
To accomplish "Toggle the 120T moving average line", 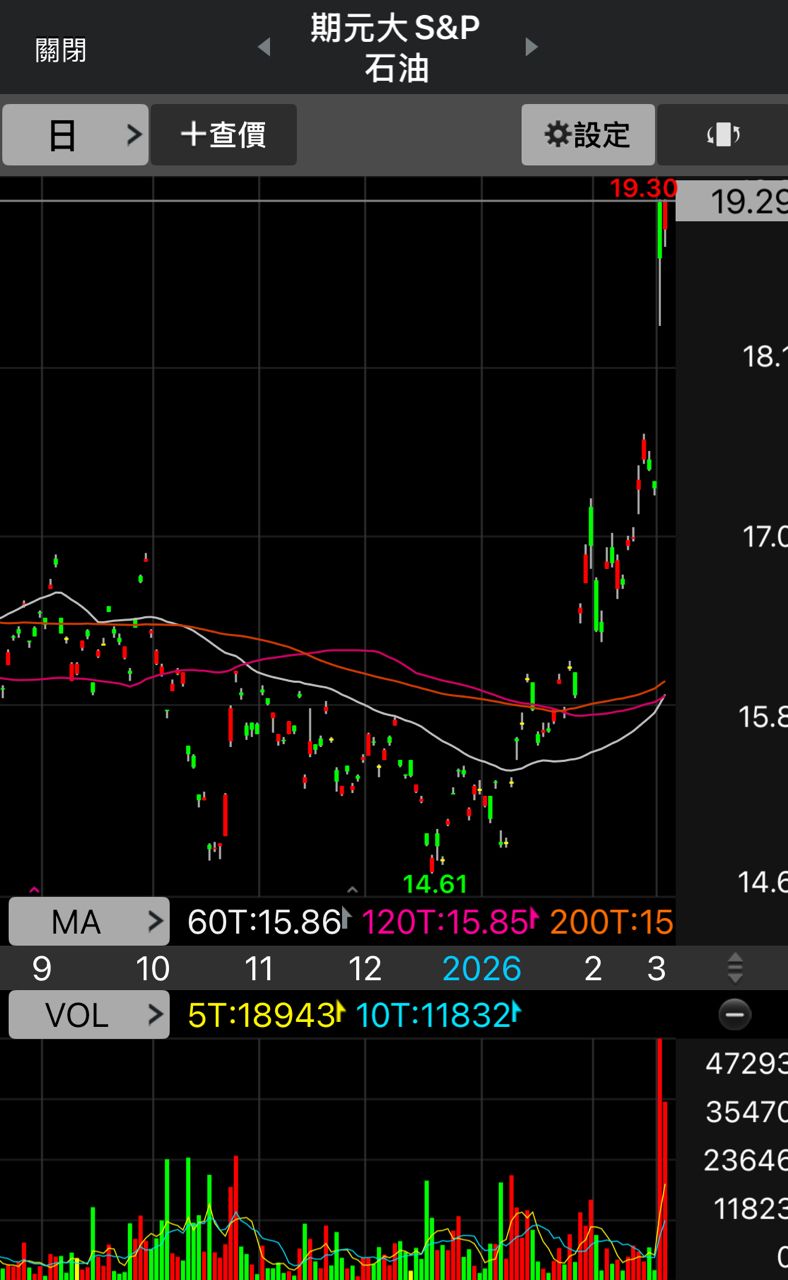I will pyautogui.click(x=445, y=922).
